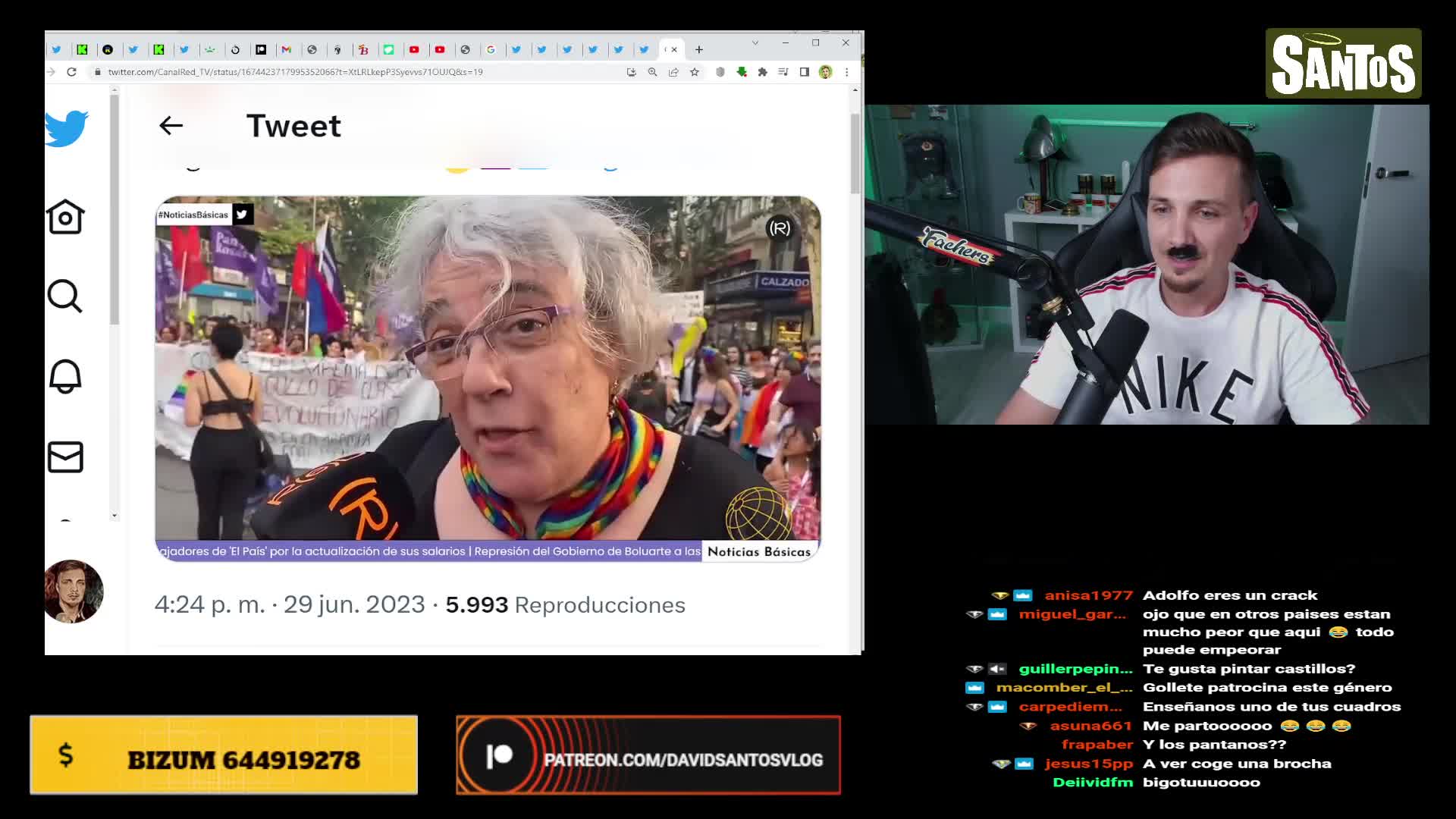The image size is (1456, 819).
Task: Switch to the Google tab
Action: pyautogui.click(x=491, y=50)
